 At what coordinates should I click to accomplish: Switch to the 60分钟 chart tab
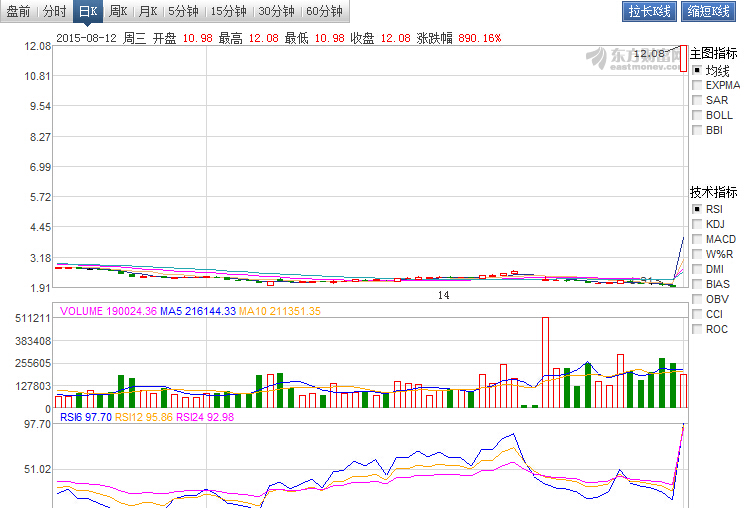point(323,12)
